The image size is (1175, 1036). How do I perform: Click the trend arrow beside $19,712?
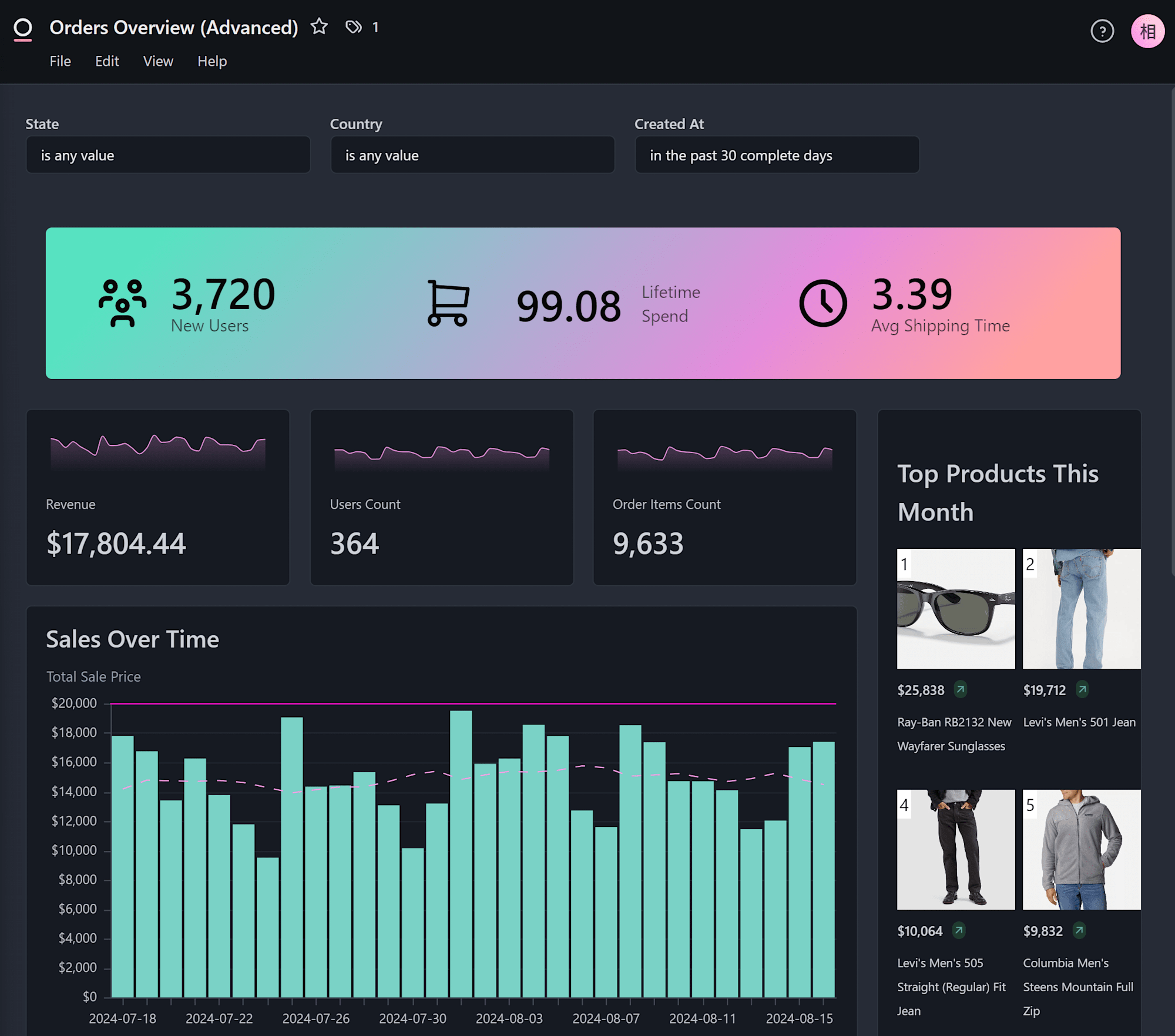pos(1082,689)
